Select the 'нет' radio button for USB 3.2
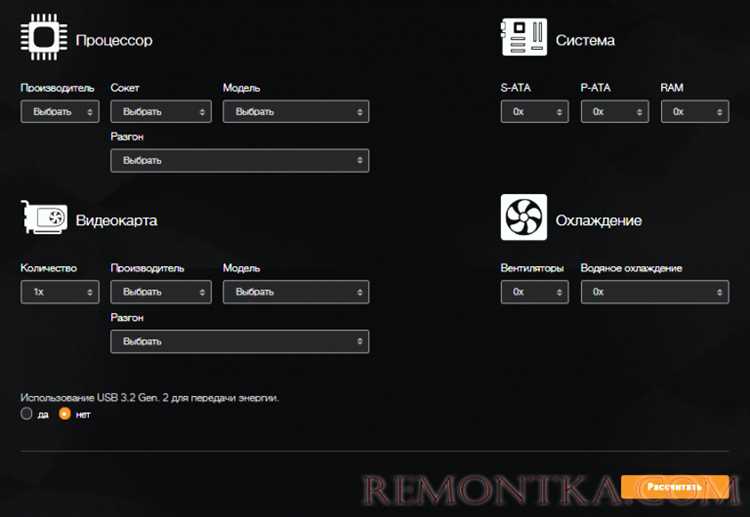 65,414
